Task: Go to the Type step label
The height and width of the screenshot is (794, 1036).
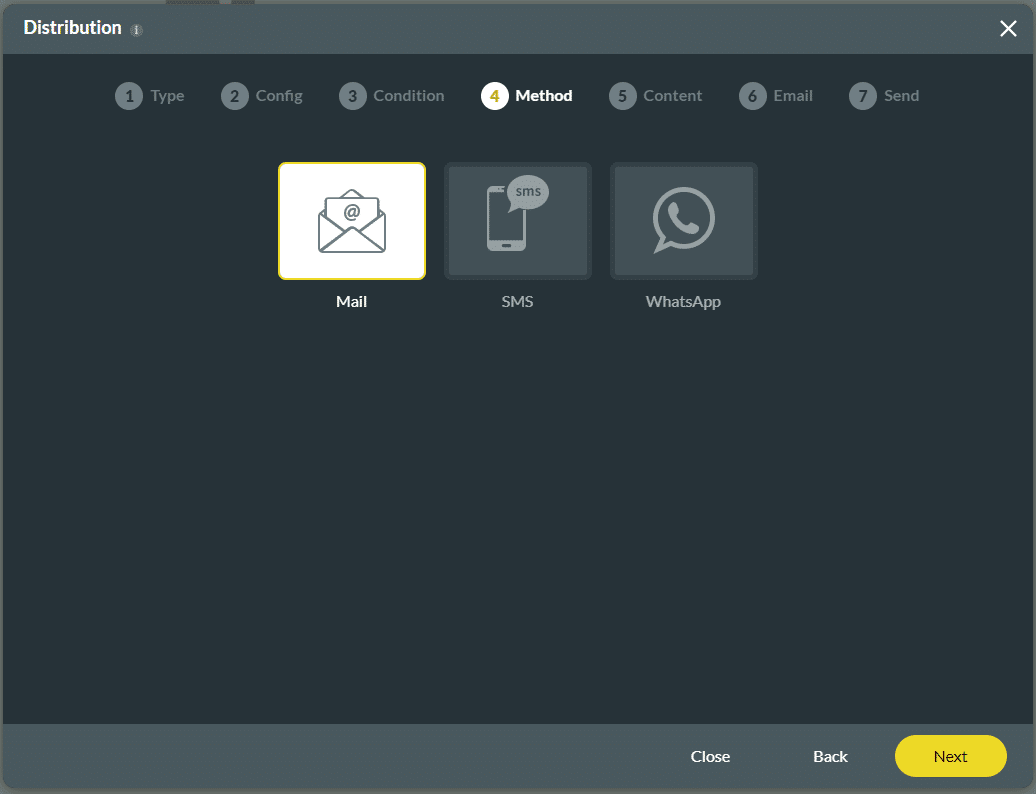Action: [167, 96]
